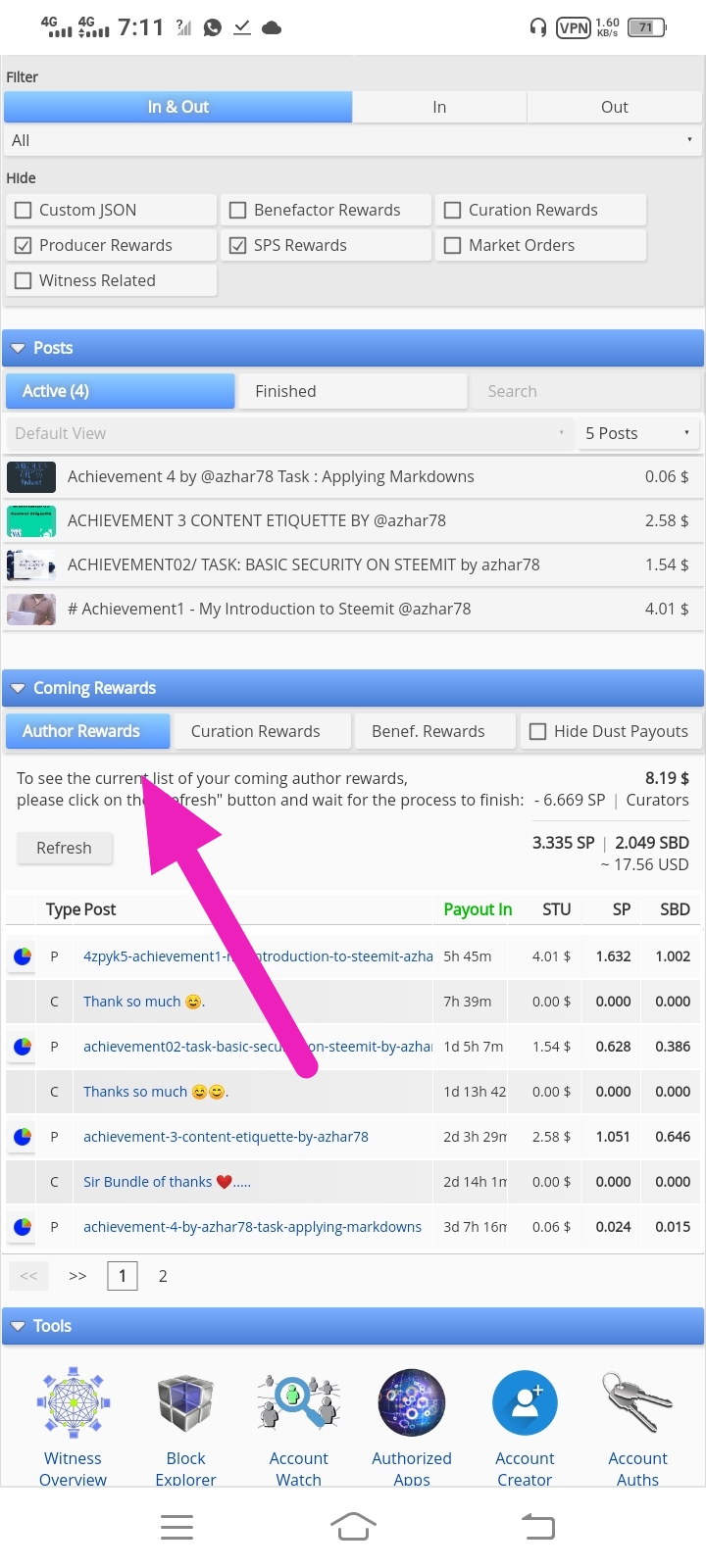Tap the Android back icon
706x1568 pixels.
pos(537,1526)
